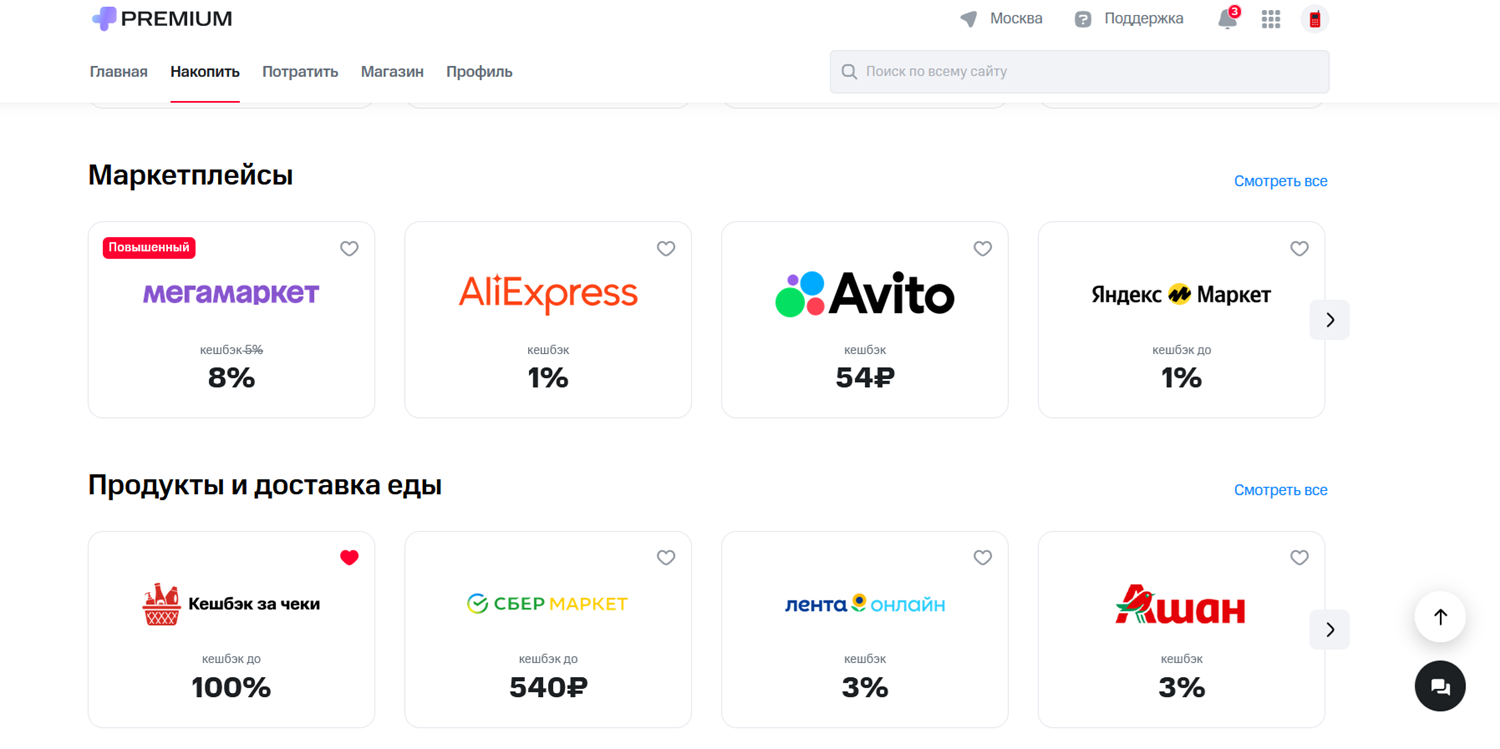Add Мегамаркет to favorites with heart

tap(349, 249)
